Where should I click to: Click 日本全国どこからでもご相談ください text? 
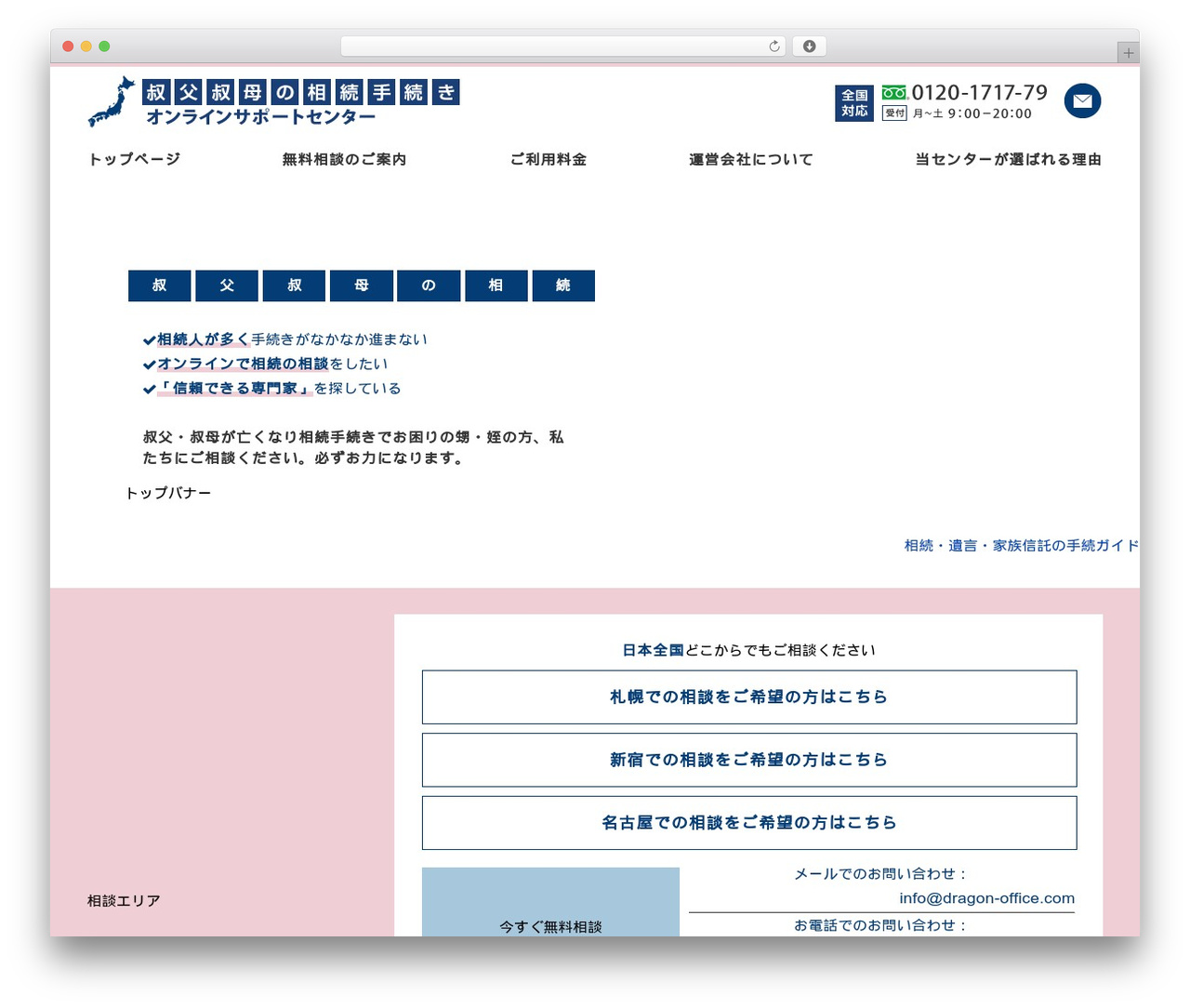[x=749, y=650]
